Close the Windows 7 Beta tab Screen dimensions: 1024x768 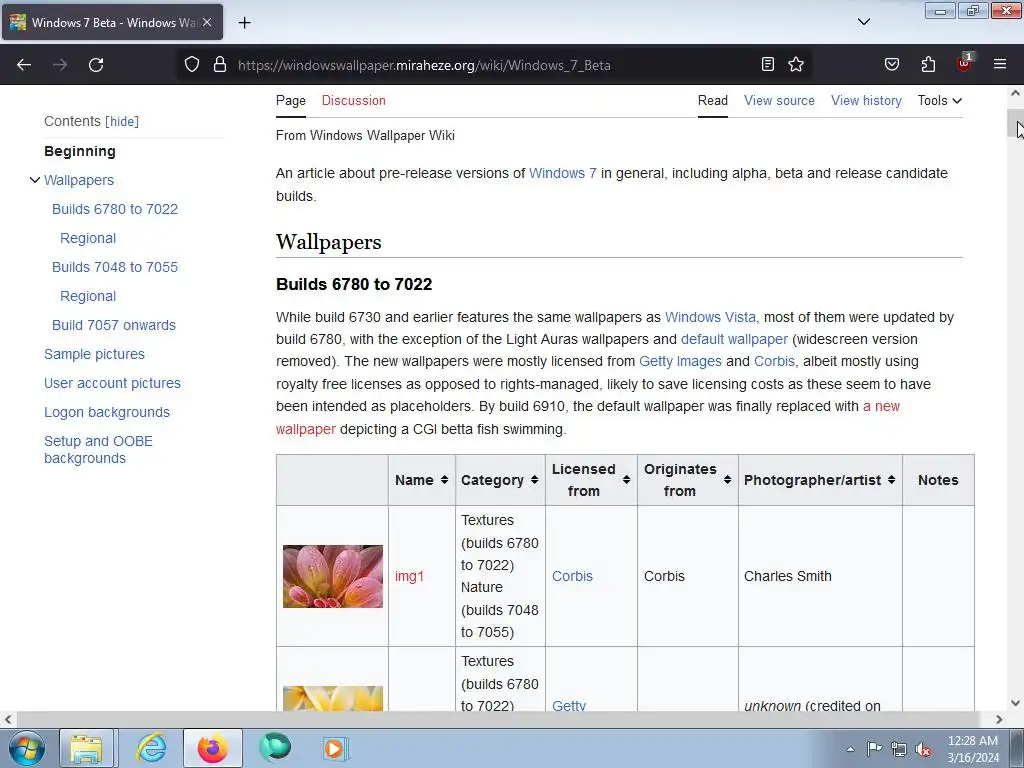point(207,22)
